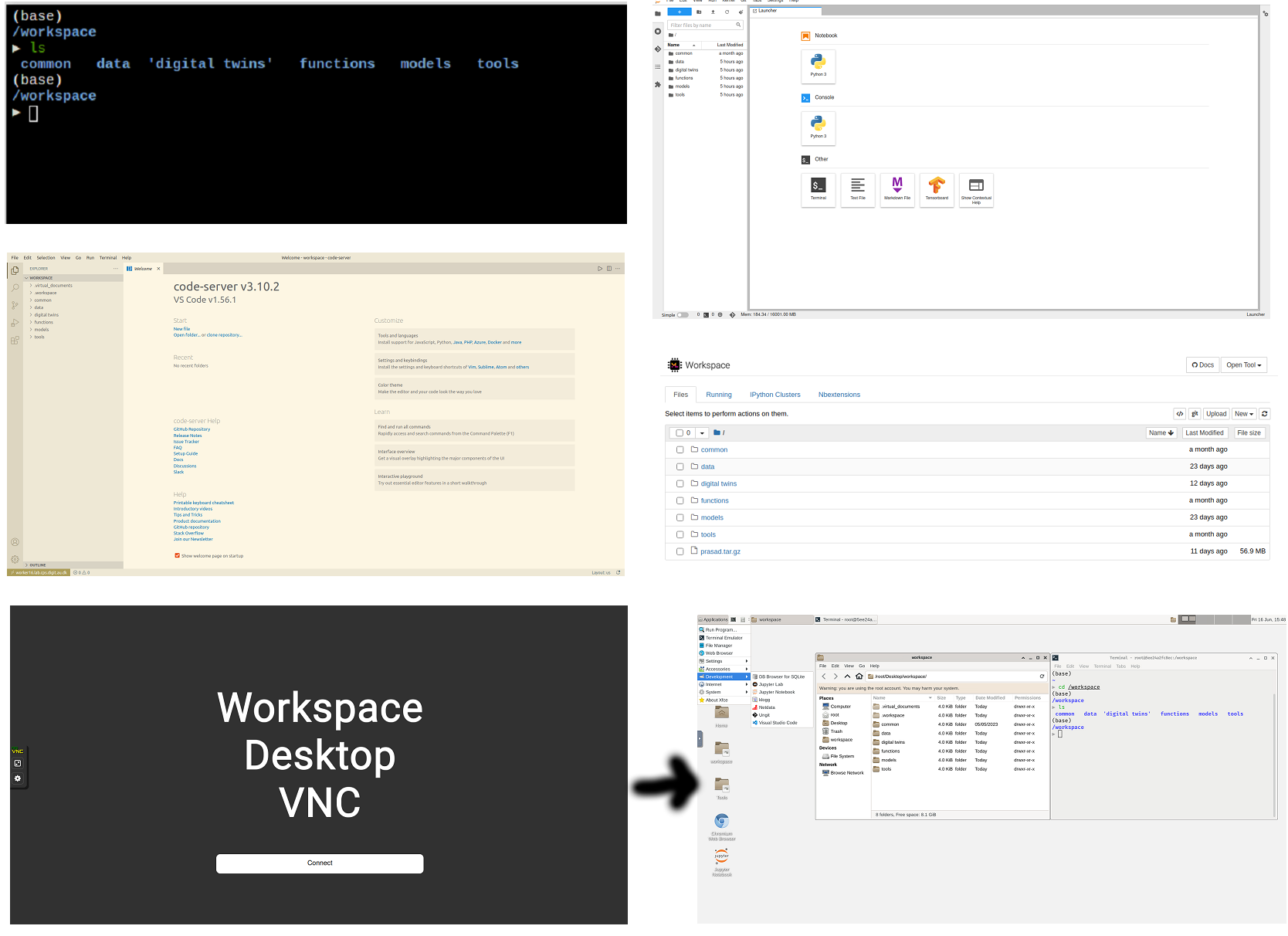Select the Source Control icon in code-server sidebar

[14, 305]
